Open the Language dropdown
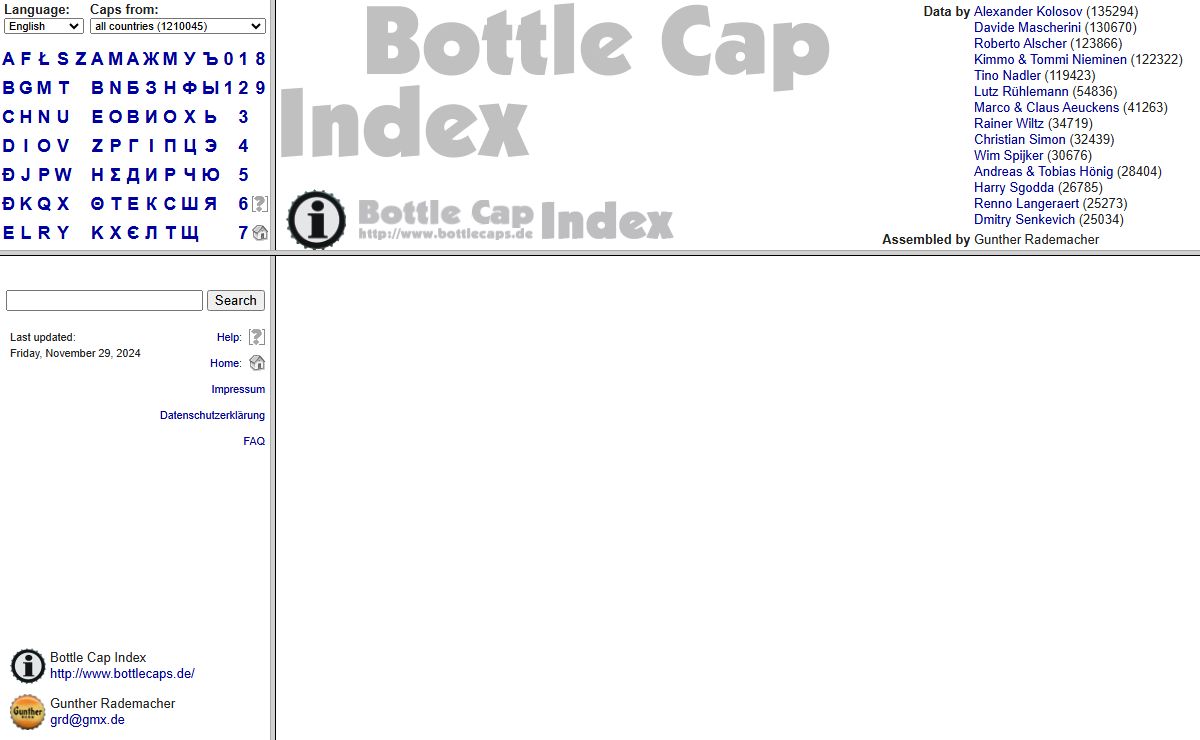 click(44, 26)
